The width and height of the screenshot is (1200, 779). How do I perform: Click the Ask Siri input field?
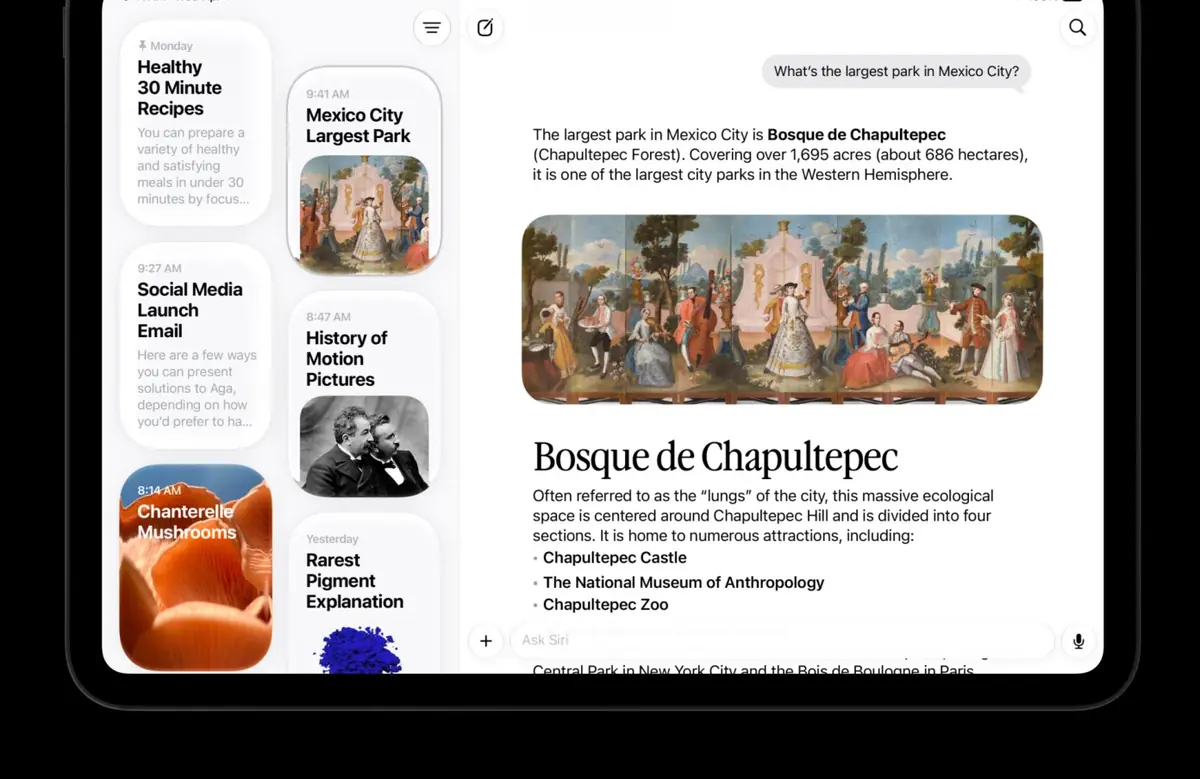pyautogui.click(x=782, y=640)
